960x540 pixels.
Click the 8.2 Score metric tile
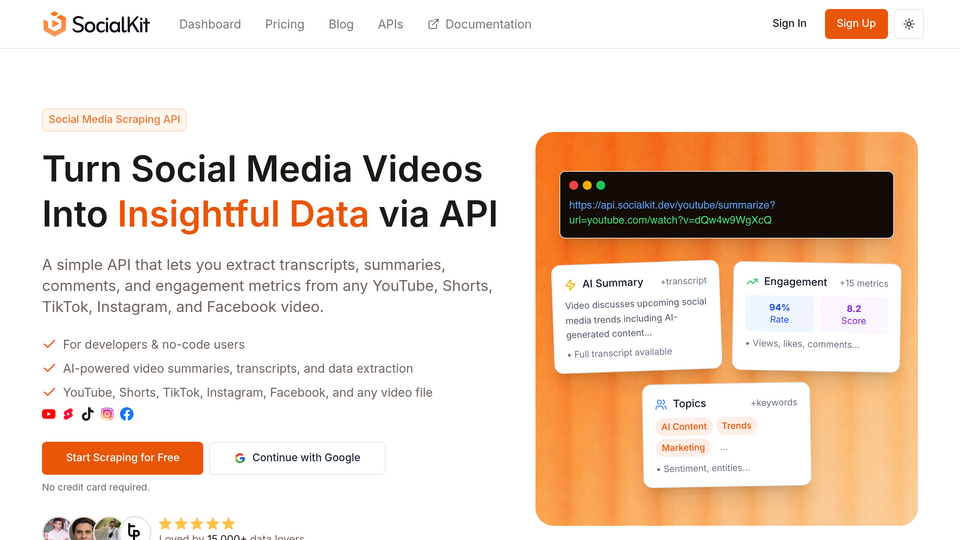click(x=853, y=315)
